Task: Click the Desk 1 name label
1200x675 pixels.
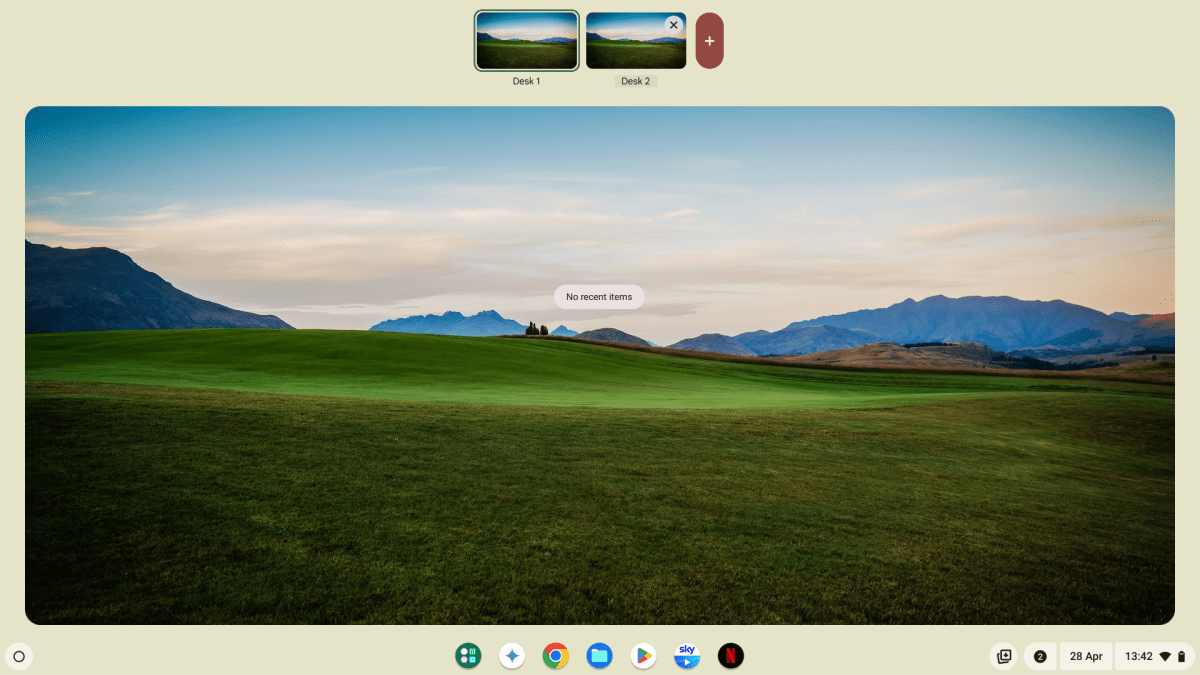Action: pyautogui.click(x=526, y=80)
